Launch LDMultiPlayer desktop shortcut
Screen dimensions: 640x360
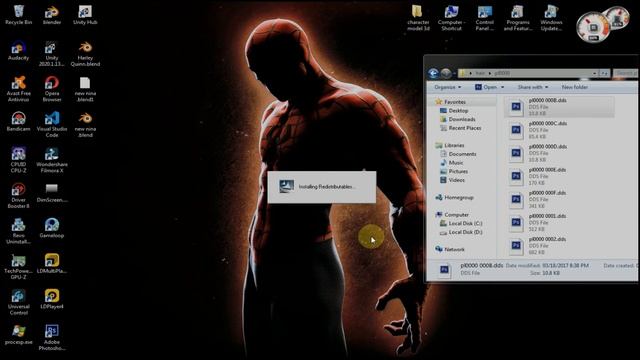(x=52, y=264)
